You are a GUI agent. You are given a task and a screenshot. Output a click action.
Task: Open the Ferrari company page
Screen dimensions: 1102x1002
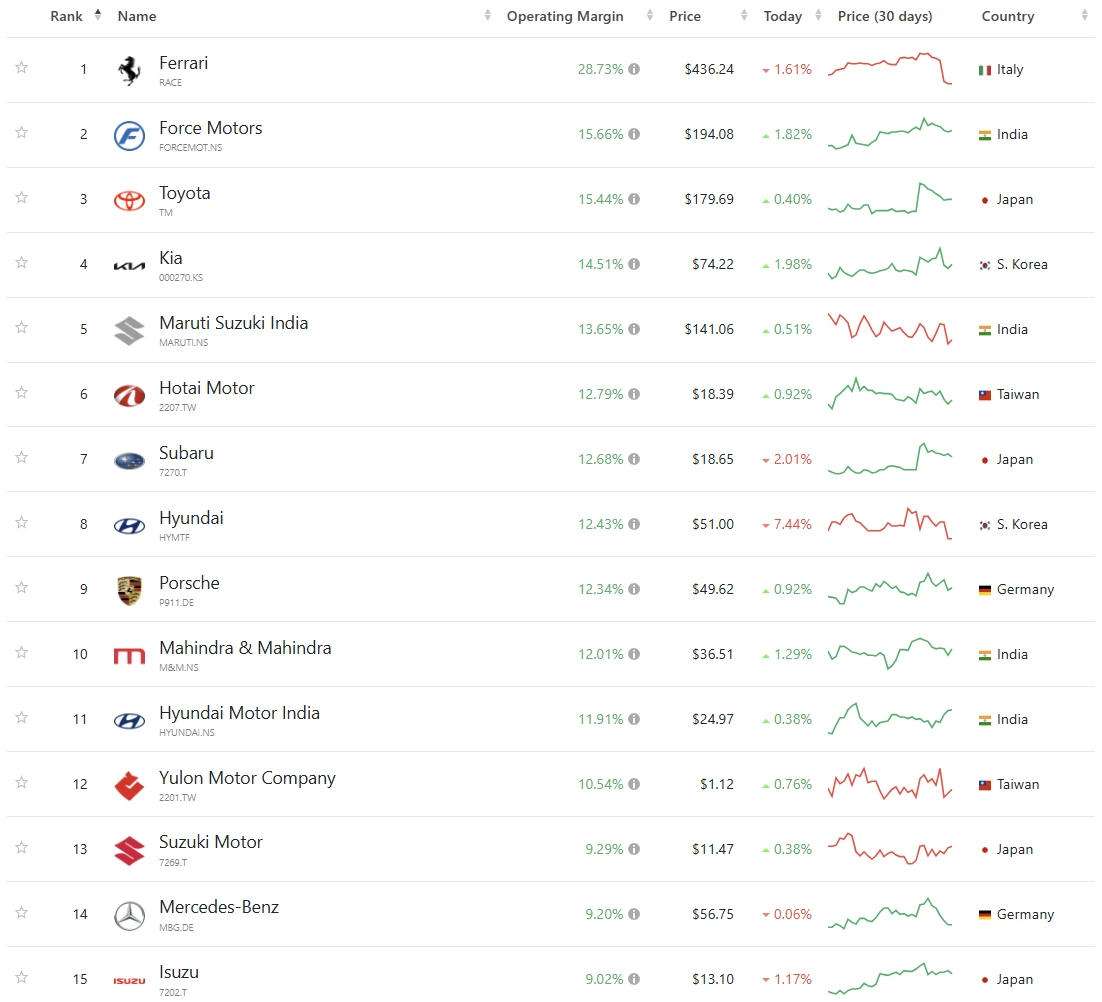pyautogui.click(x=183, y=63)
